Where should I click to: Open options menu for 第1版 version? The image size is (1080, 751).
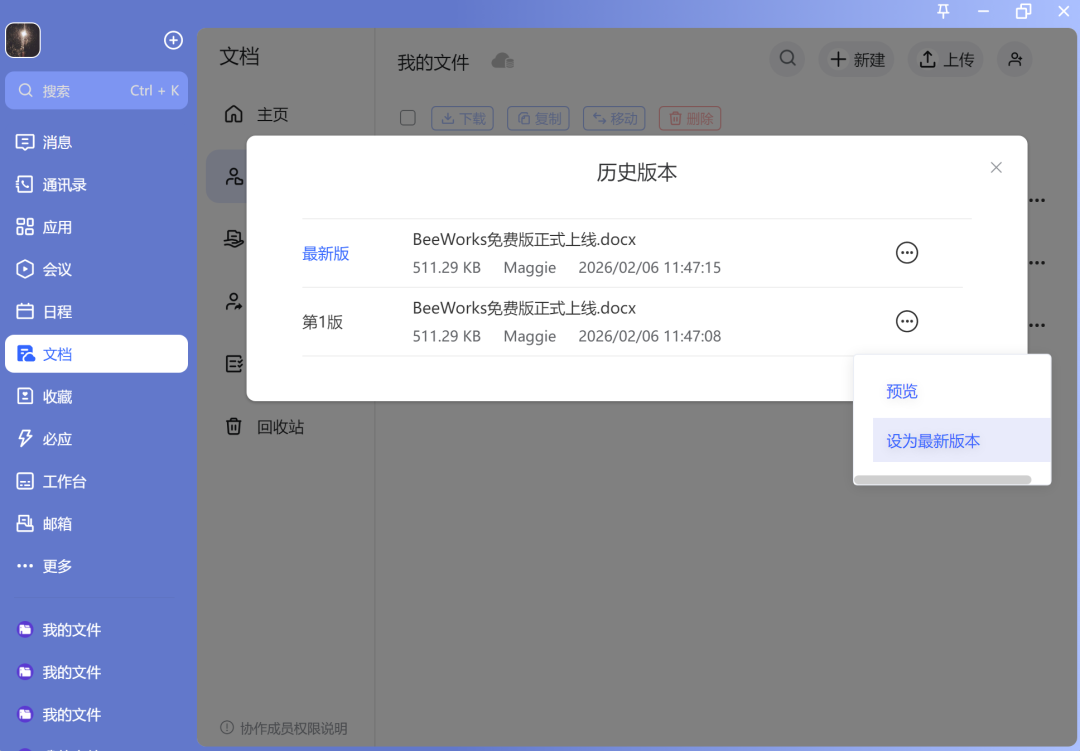(x=906, y=321)
